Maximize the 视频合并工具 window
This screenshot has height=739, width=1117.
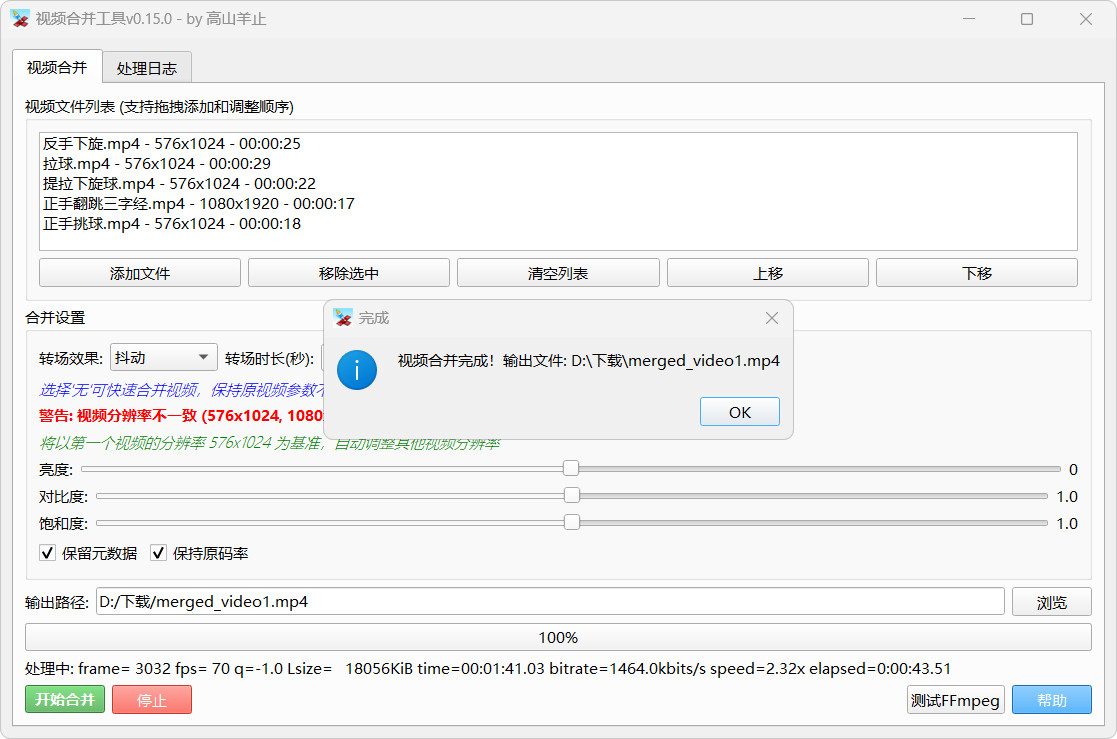click(1027, 19)
